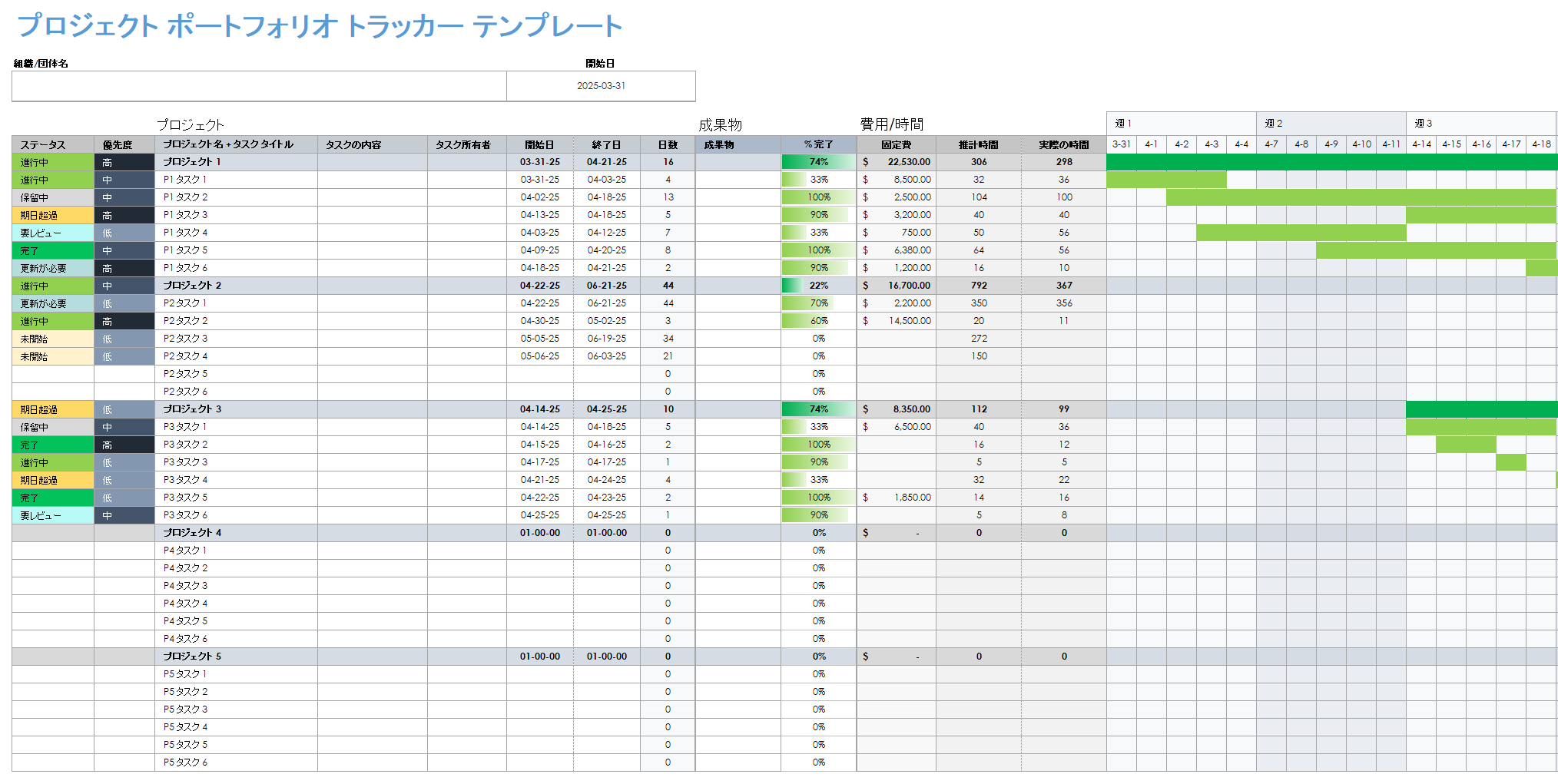This screenshot has height=784, width=1558.
Task: Select the タスク所有者 column header
Action: coord(467,144)
